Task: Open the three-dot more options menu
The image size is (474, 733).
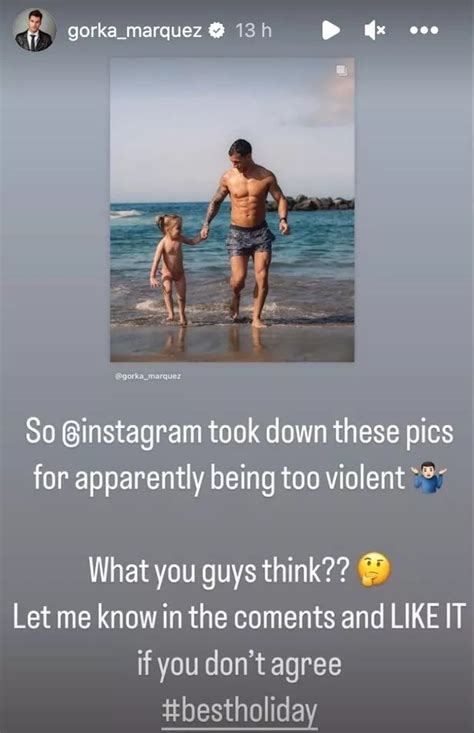Action: pos(424,30)
